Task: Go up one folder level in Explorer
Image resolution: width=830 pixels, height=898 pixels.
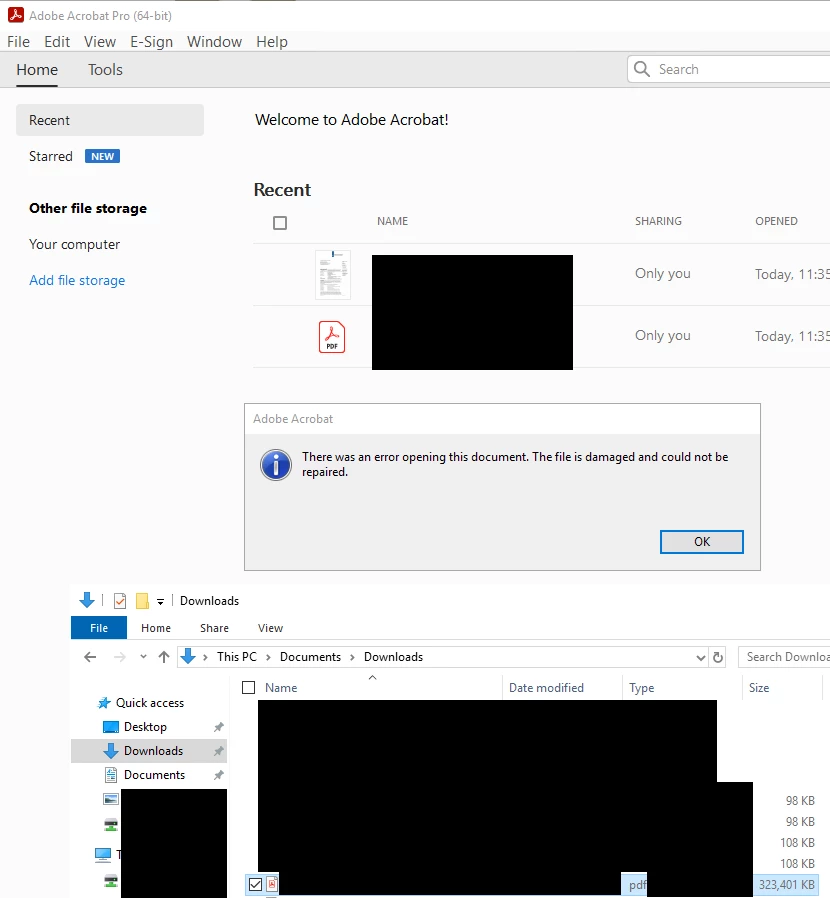Action: (x=164, y=657)
